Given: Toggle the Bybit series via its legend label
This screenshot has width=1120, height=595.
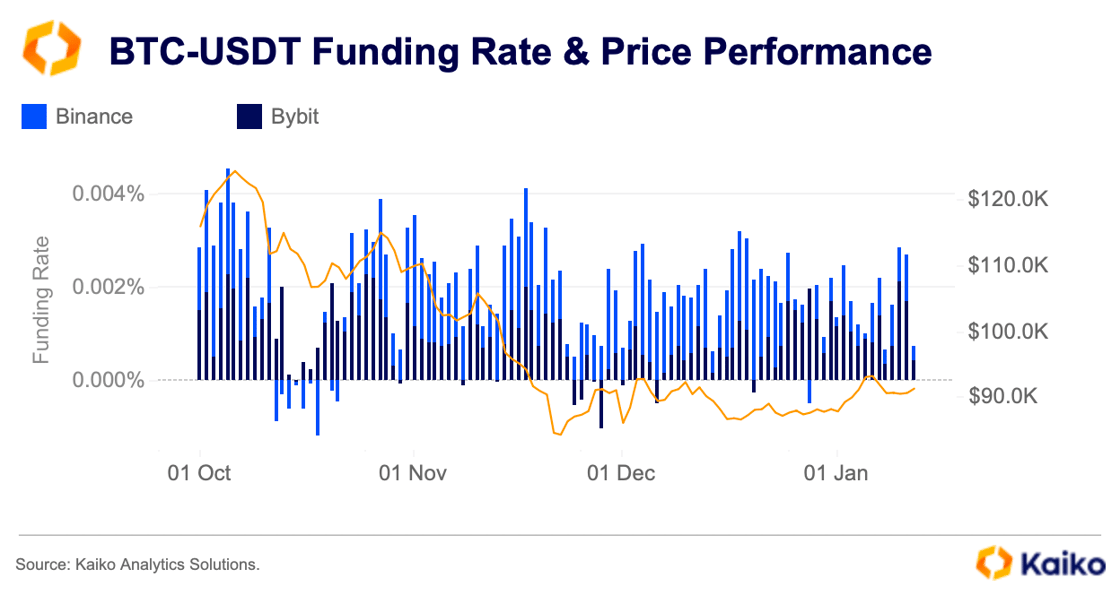Looking at the screenshot, I should [295, 117].
